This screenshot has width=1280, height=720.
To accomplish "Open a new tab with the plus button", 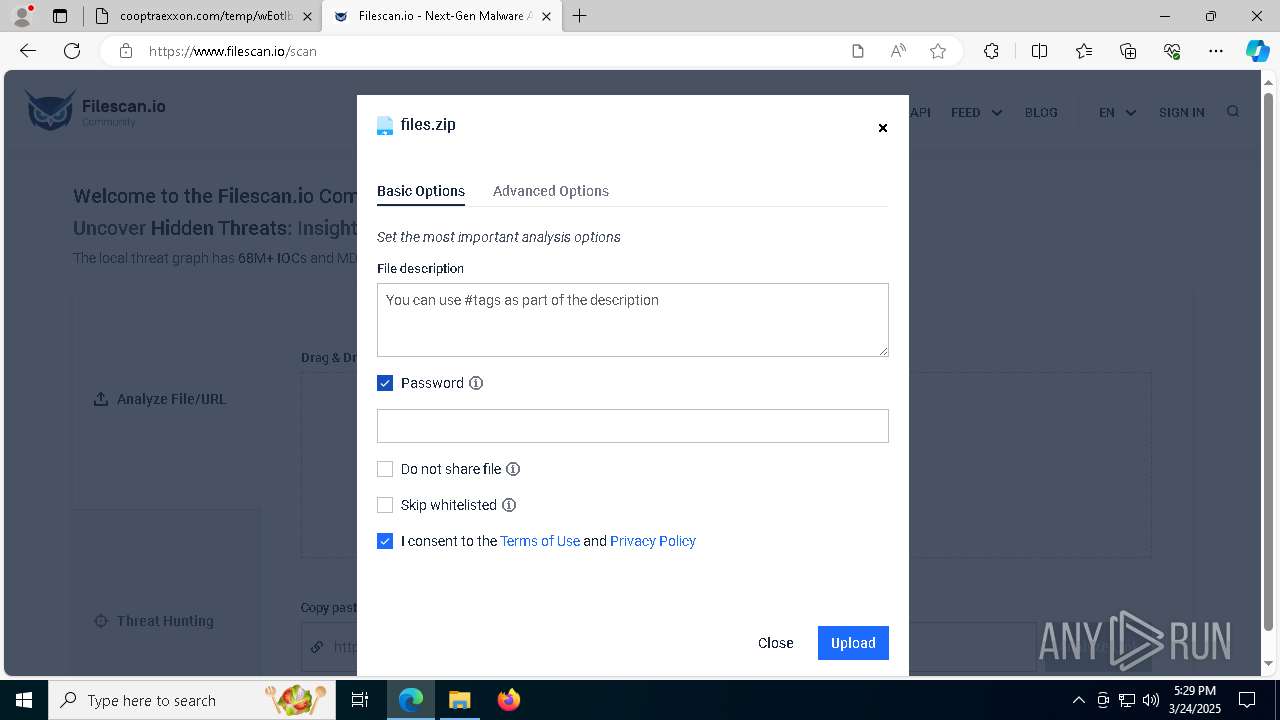I will pyautogui.click(x=579, y=16).
